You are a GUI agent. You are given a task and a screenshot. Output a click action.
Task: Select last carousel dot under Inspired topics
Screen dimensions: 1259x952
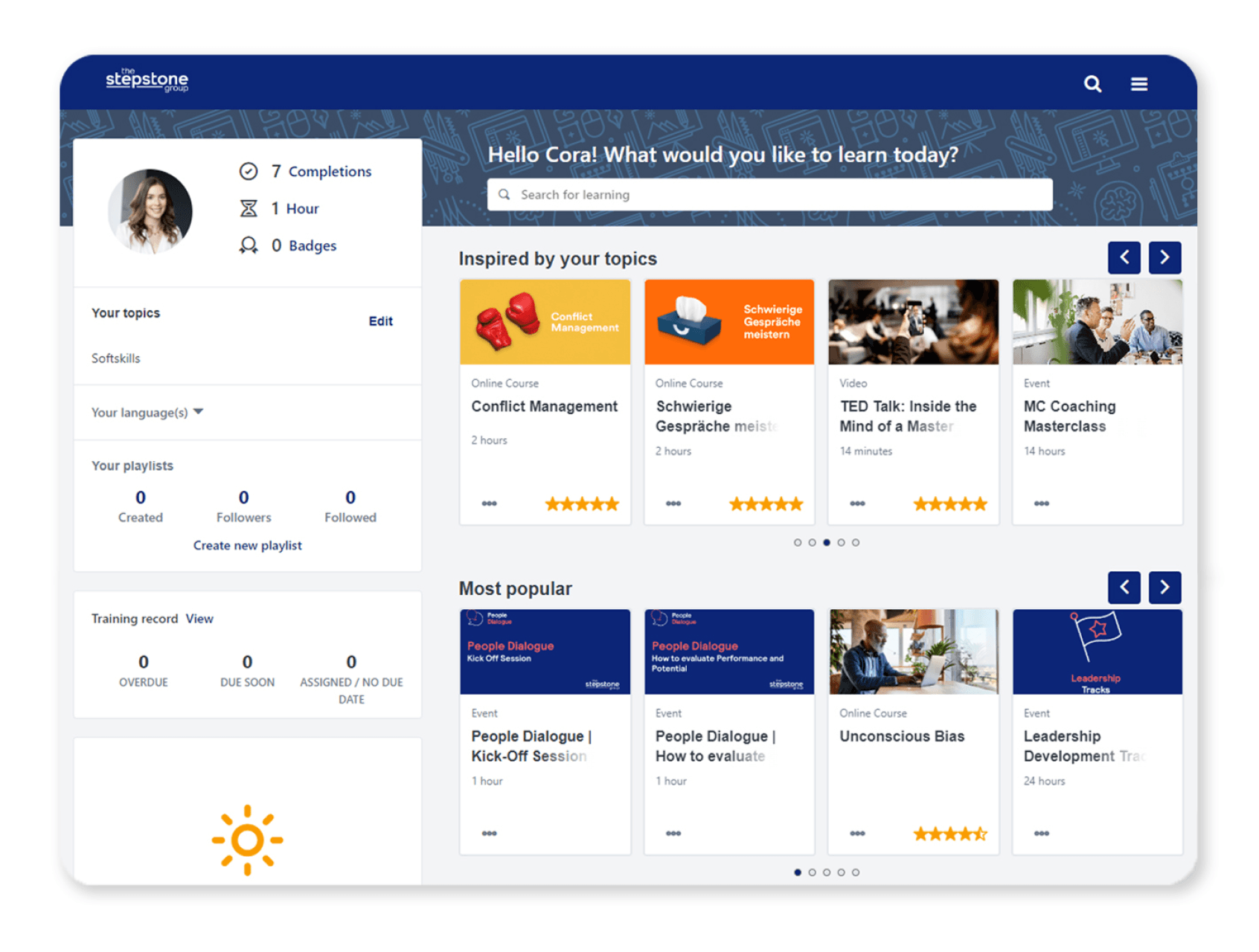coord(856,543)
